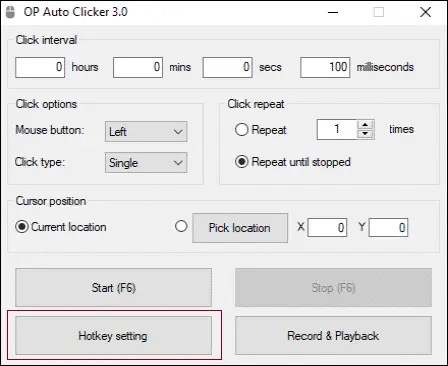Click the X coordinate field
Screen dimensions: 448x366
point(327,228)
